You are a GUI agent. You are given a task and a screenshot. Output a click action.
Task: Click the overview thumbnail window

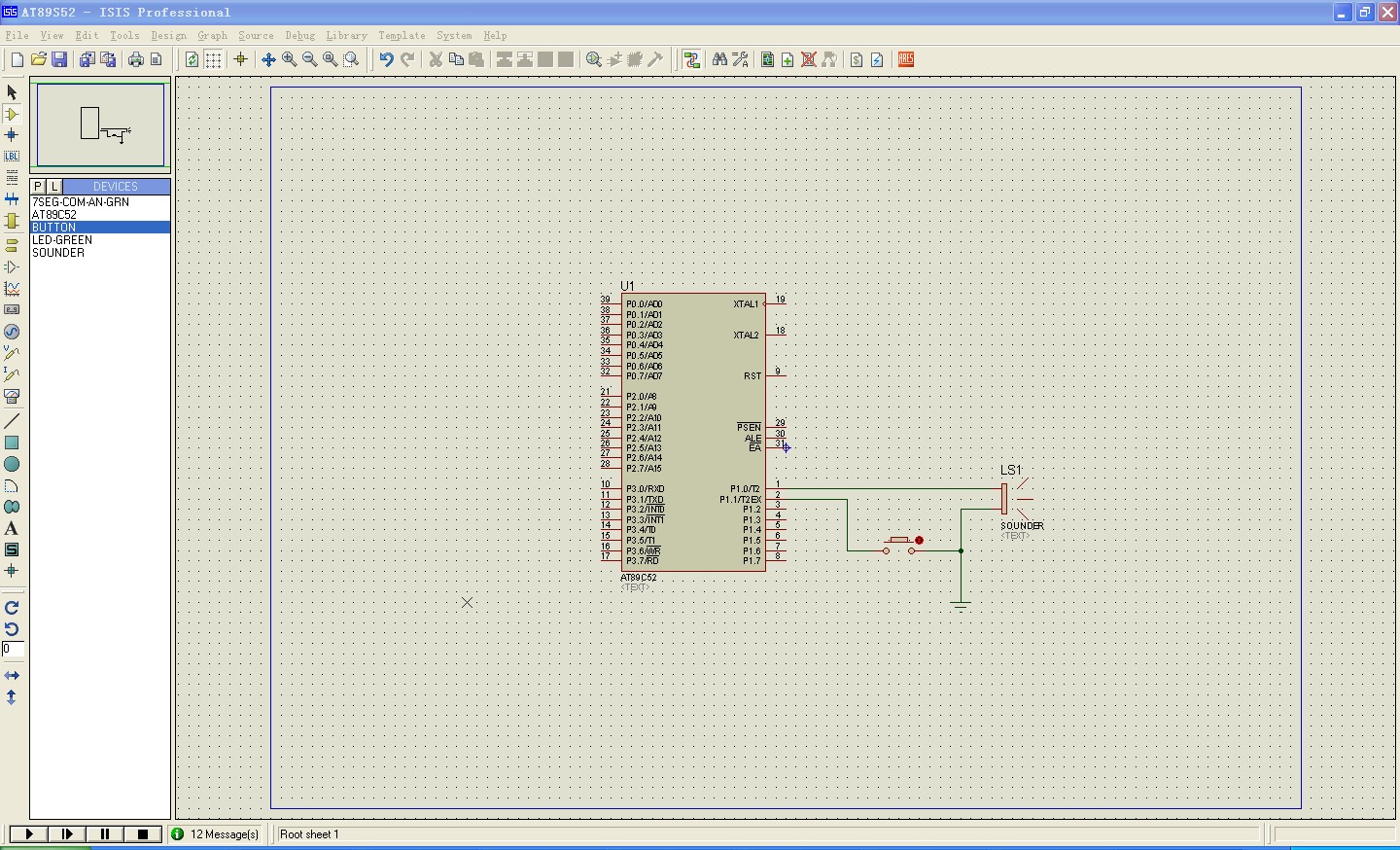click(x=100, y=124)
